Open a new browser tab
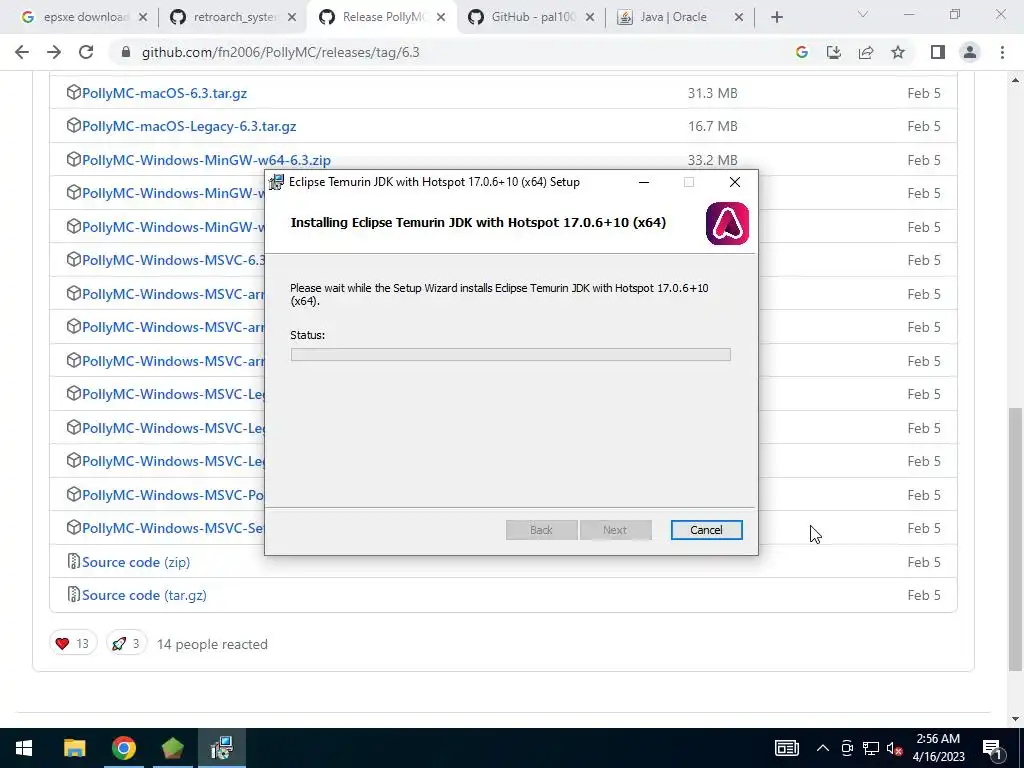The width and height of the screenshot is (1024, 768). tap(776, 17)
